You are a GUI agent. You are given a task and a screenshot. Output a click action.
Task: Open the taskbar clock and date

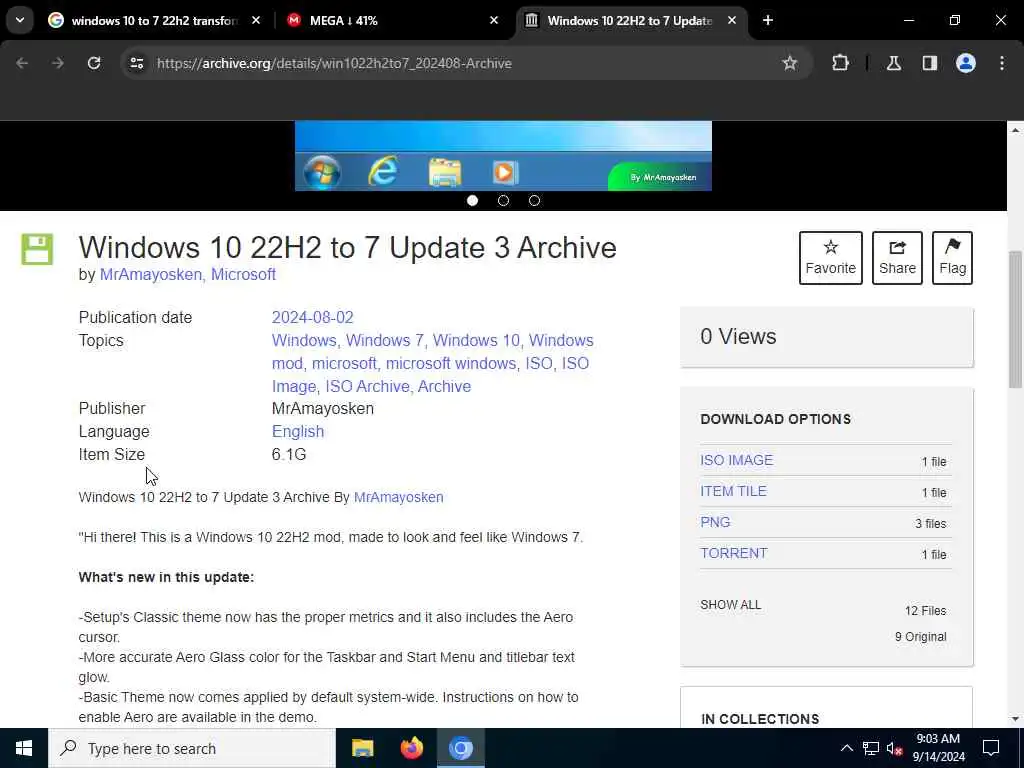tap(938, 748)
